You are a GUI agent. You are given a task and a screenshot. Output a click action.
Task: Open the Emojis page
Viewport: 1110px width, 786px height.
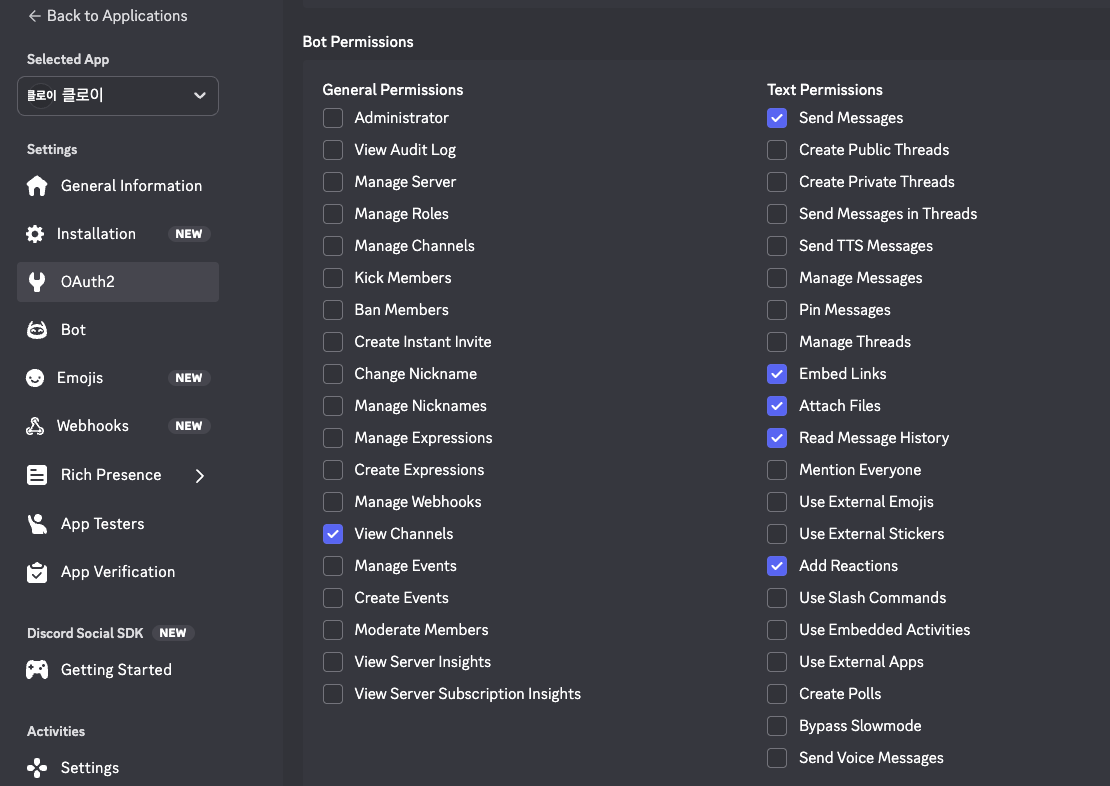click(118, 378)
